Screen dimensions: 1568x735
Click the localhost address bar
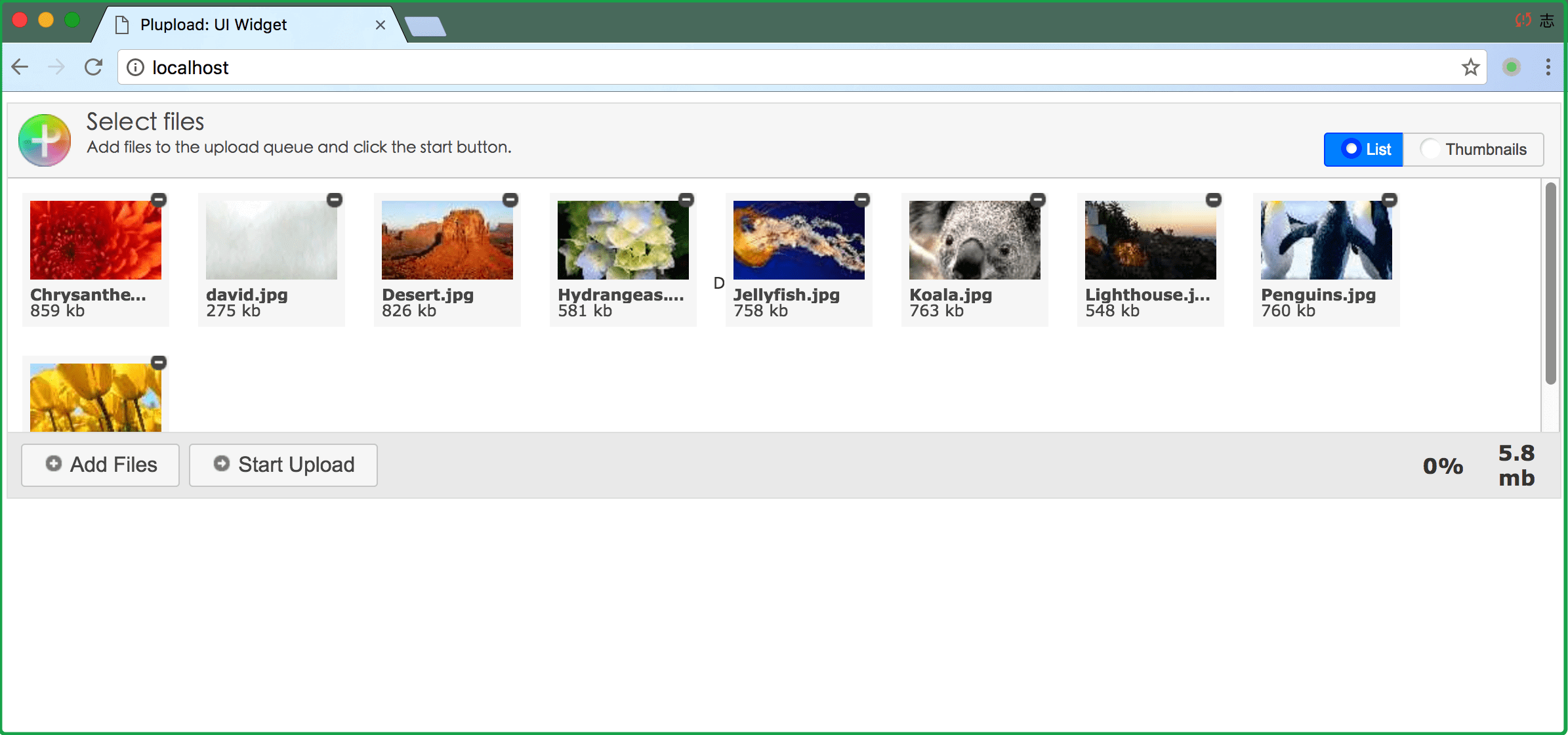tap(787, 67)
